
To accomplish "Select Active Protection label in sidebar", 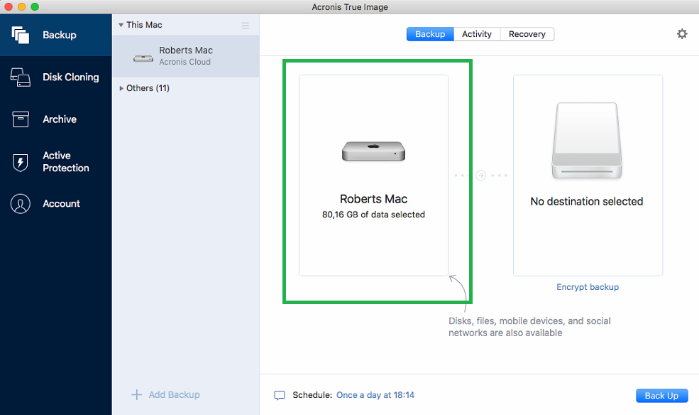I will (66, 162).
